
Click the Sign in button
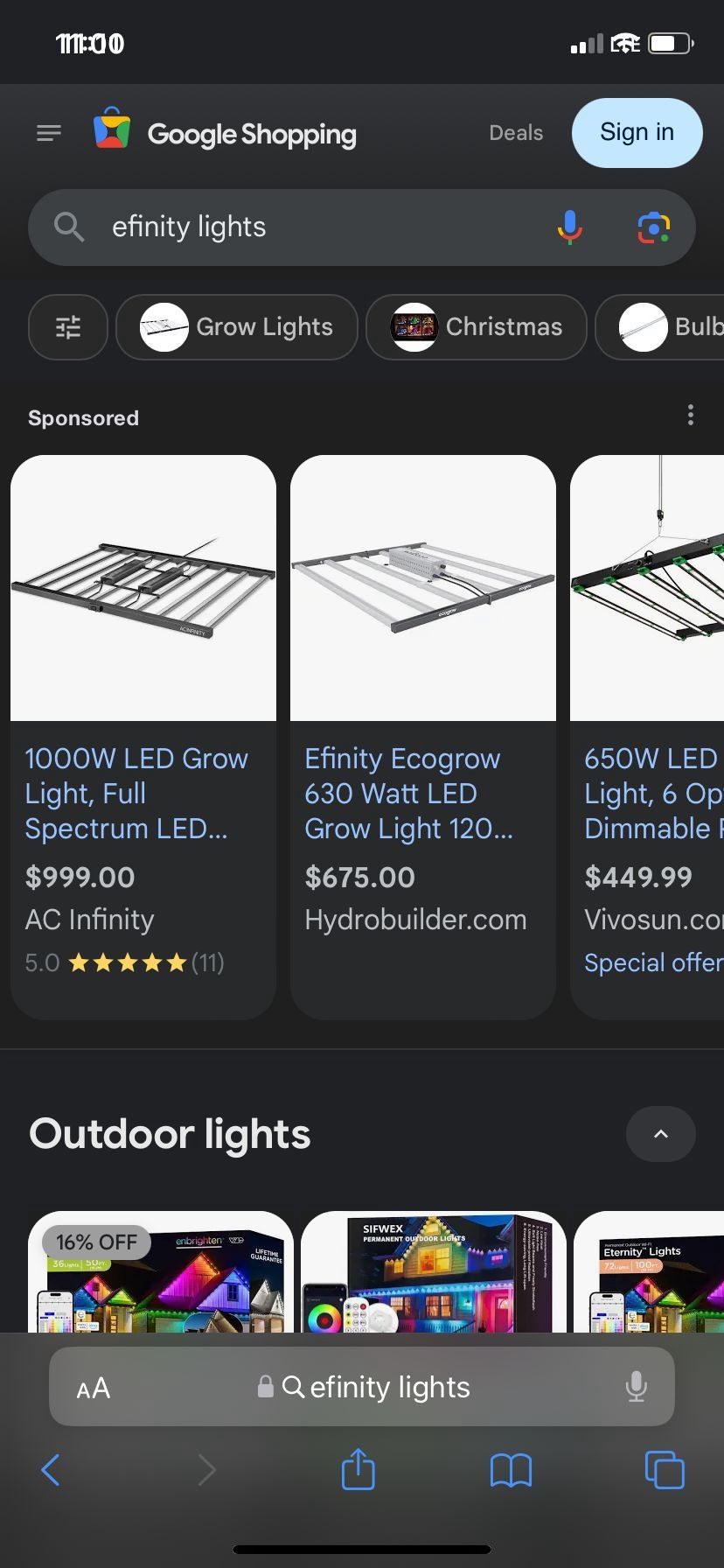pos(637,133)
